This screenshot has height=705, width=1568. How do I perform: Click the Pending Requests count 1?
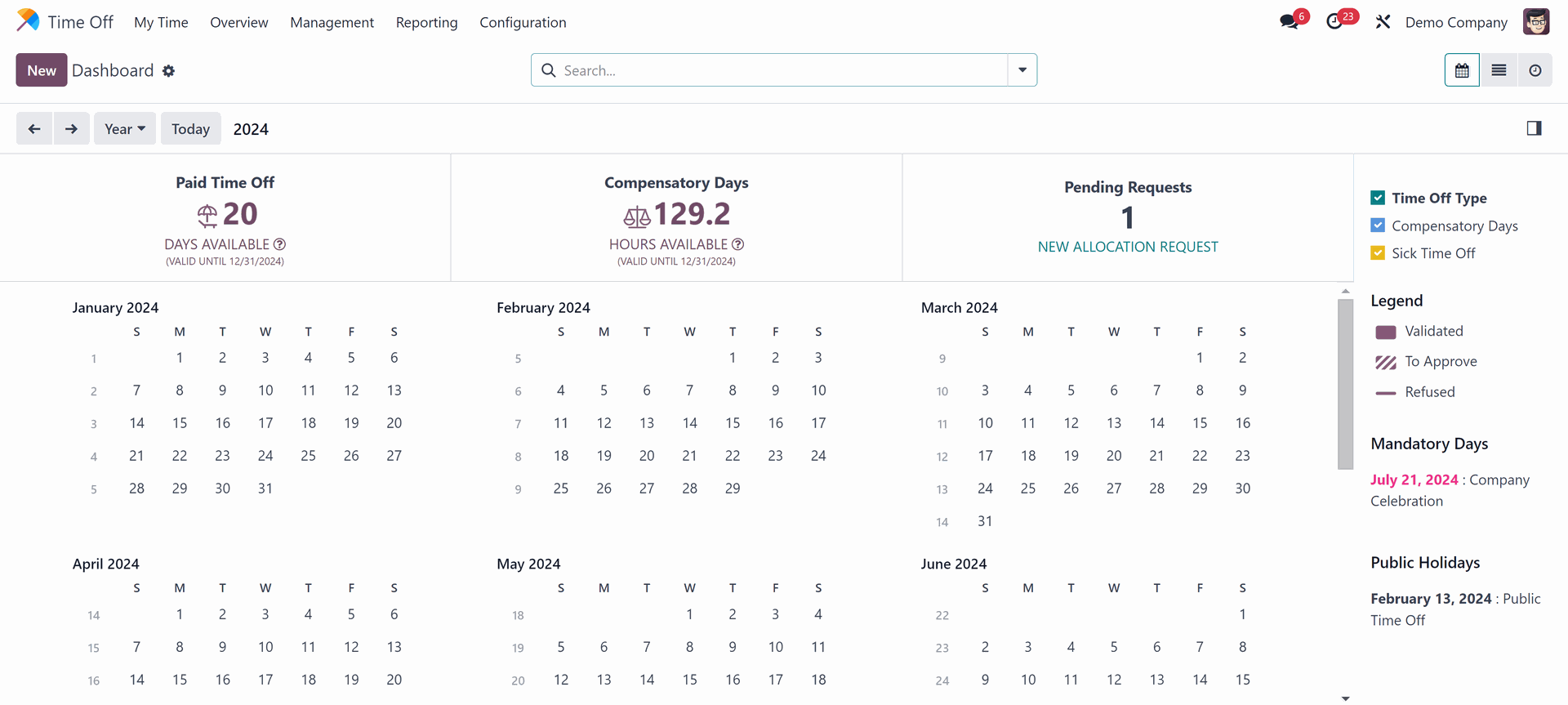pyautogui.click(x=1128, y=217)
